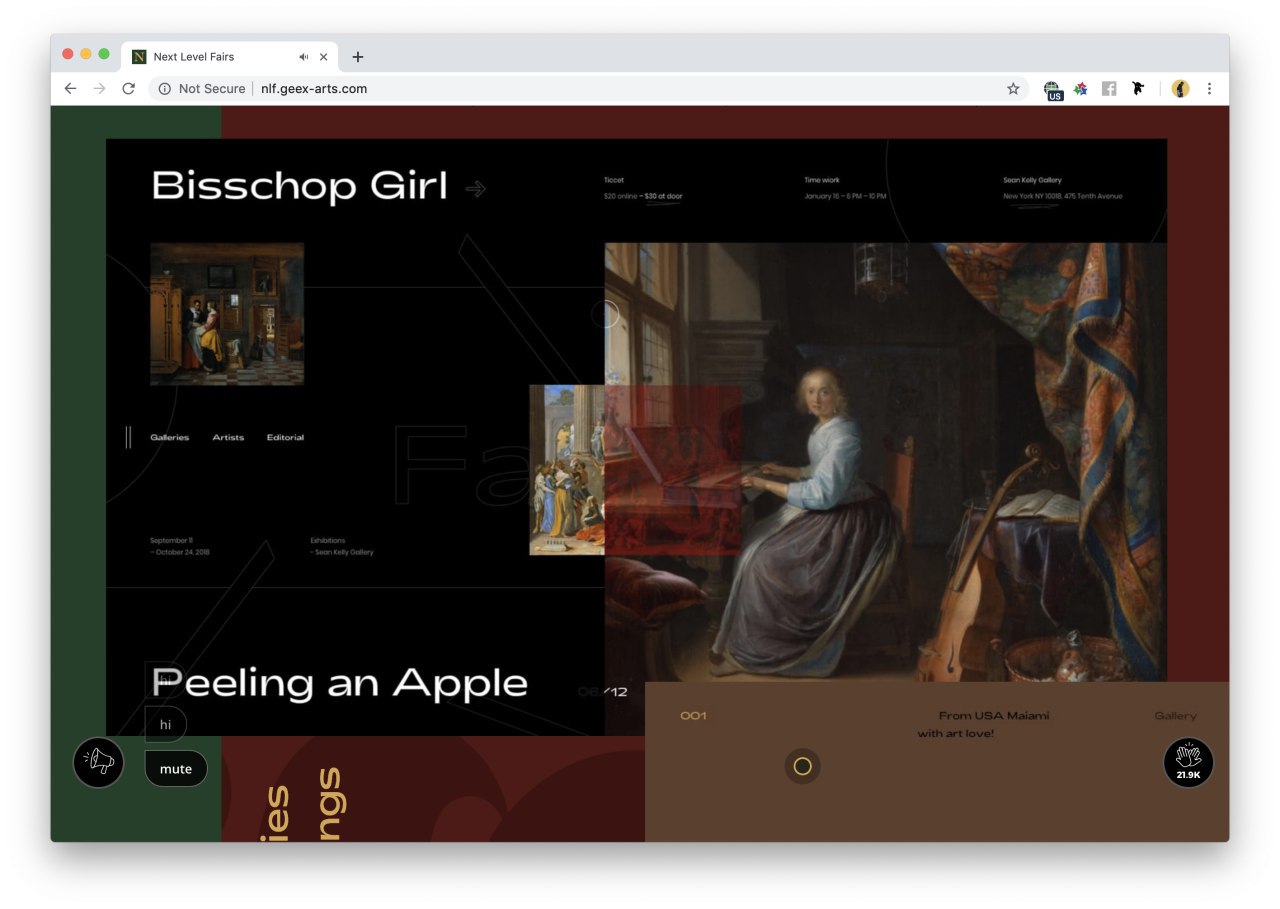Click the Time work label
This screenshot has width=1280, height=909.
coord(822,180)
